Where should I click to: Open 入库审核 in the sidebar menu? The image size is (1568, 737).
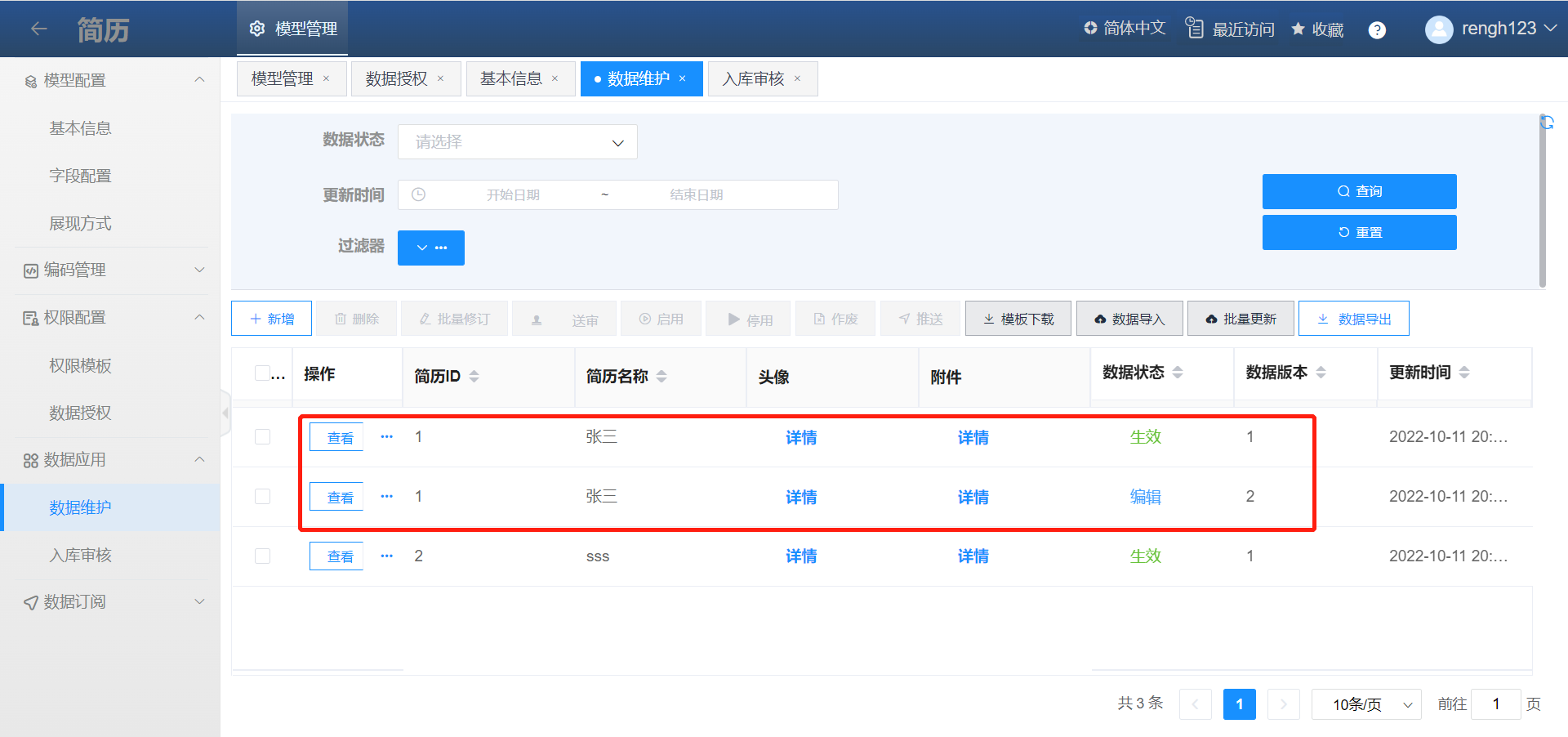tap(80, 556)
